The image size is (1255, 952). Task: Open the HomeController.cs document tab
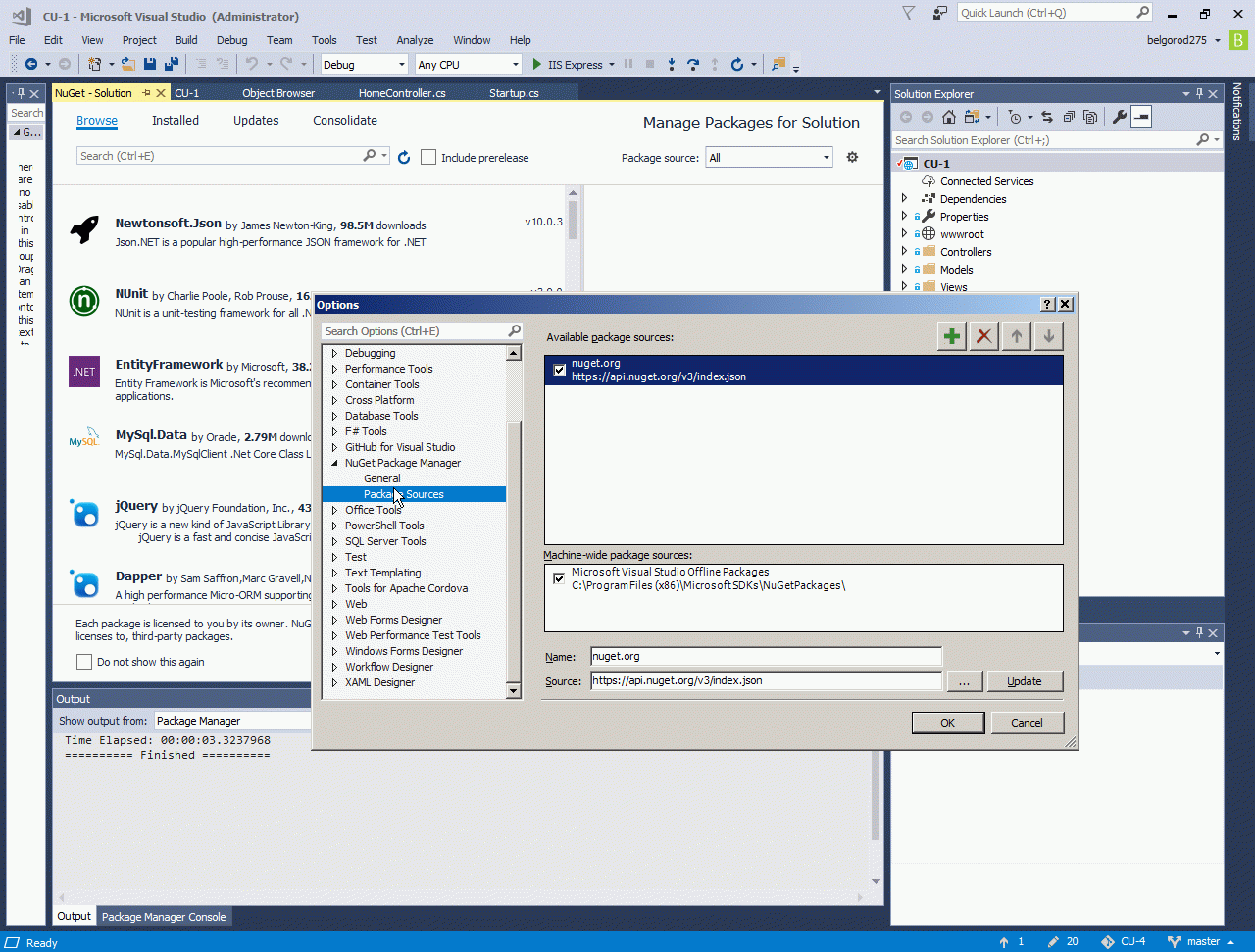[x=402, y=93]
